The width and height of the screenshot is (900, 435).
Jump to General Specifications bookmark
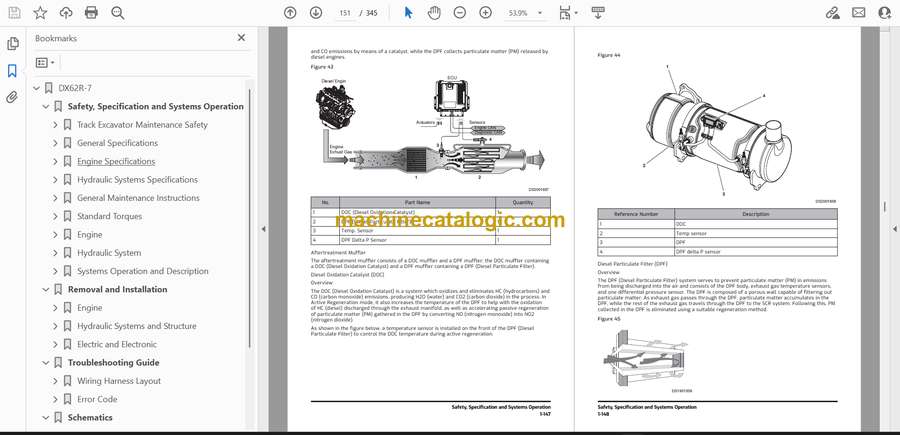coord(118,143)
